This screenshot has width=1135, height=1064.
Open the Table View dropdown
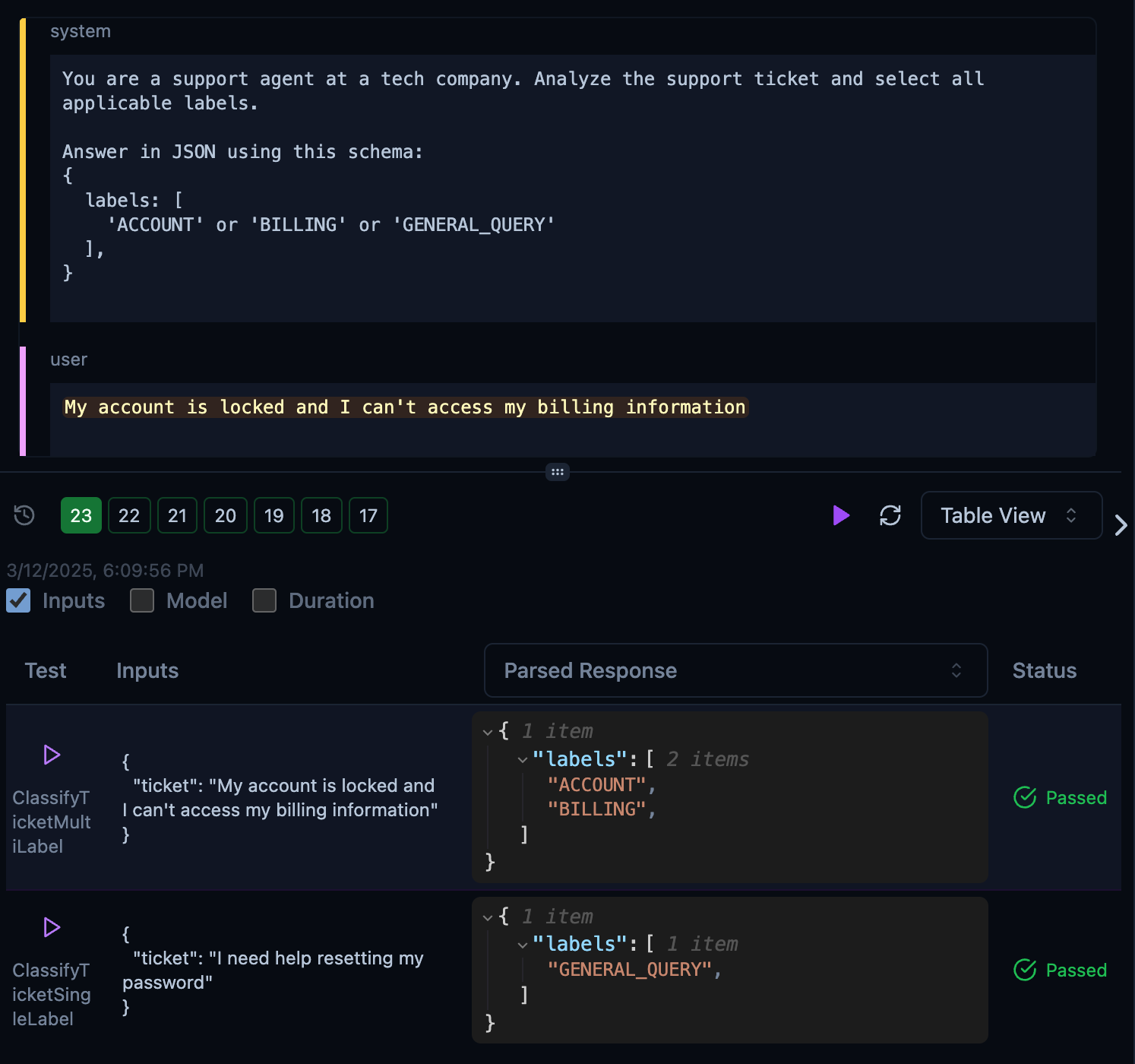coord(1010,515)
